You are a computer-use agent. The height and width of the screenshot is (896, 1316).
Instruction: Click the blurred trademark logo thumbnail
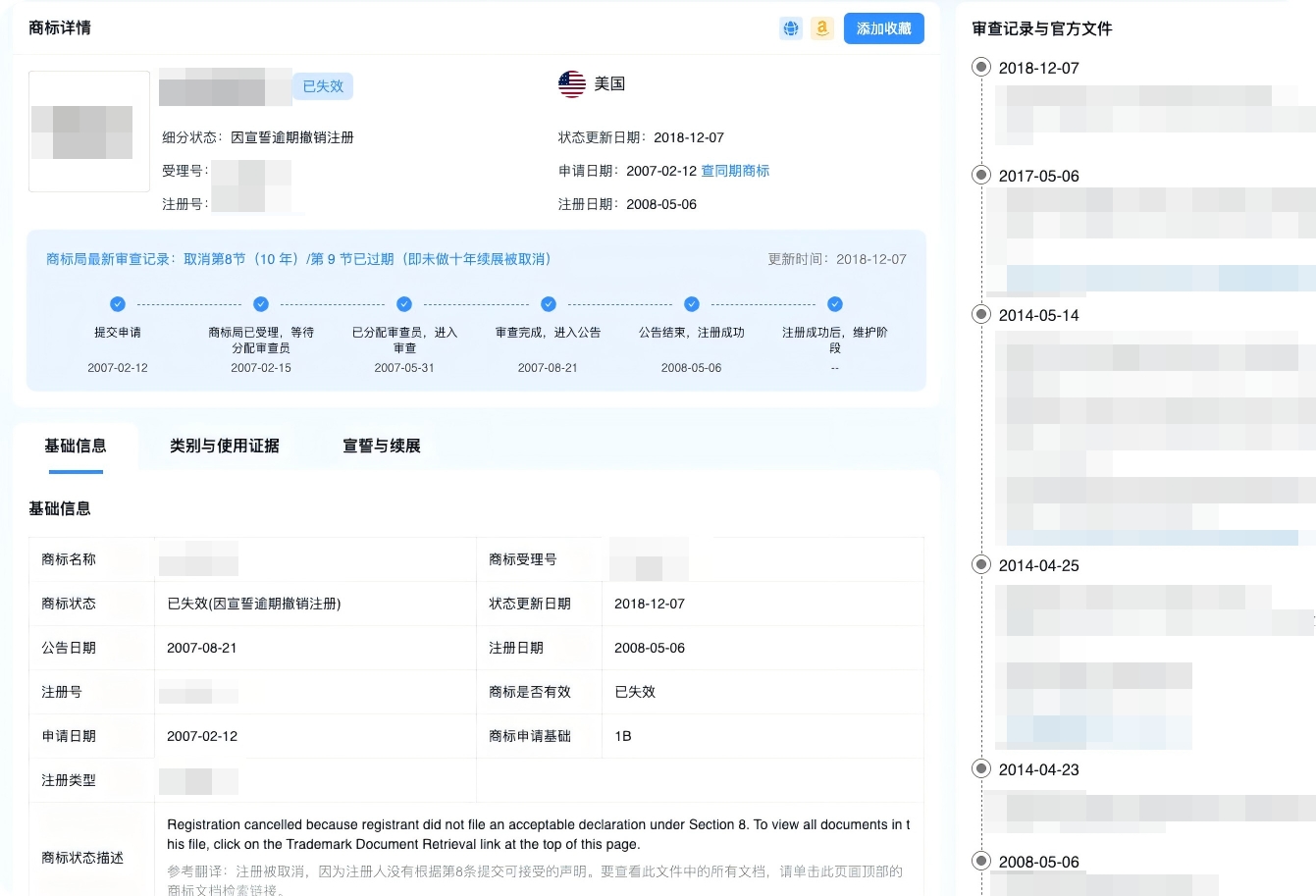point(89,132)
